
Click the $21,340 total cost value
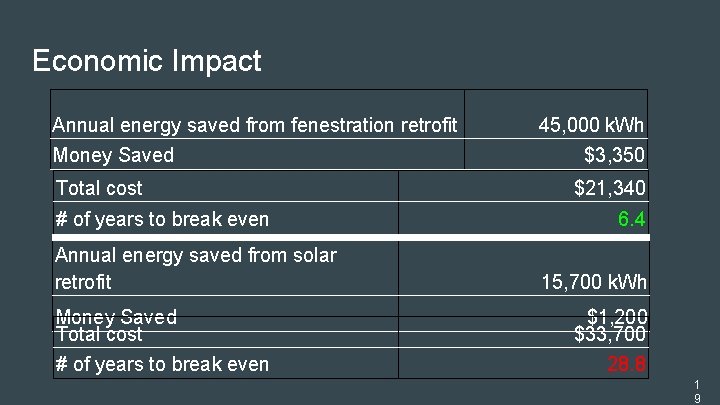coord(609,188)
